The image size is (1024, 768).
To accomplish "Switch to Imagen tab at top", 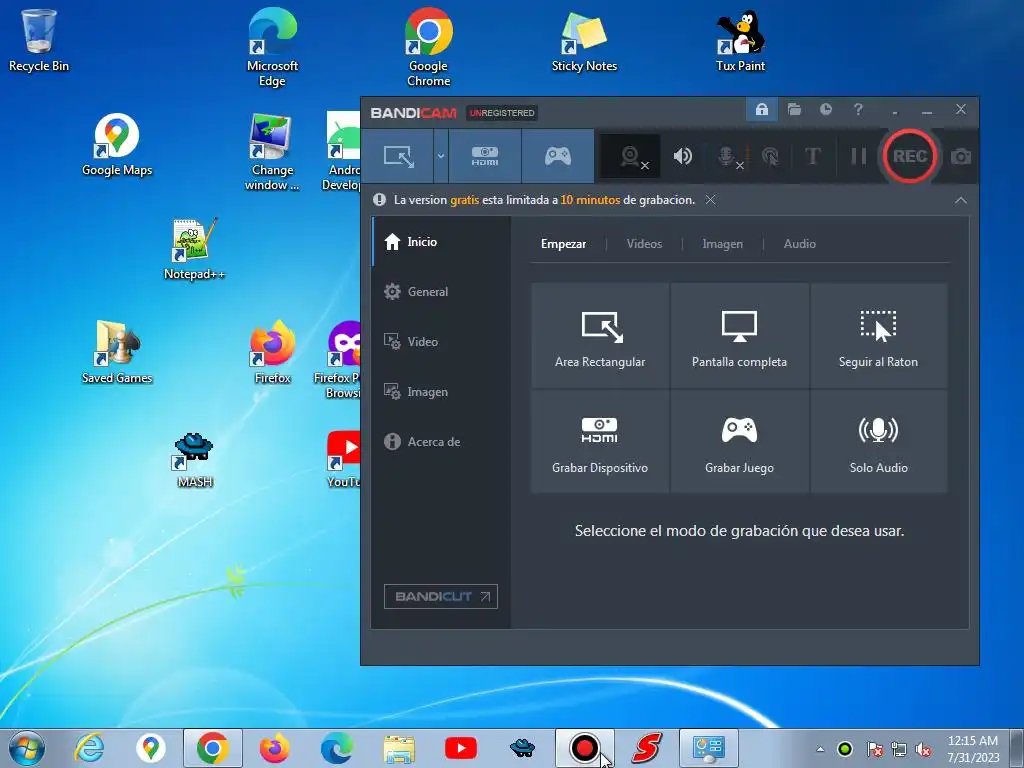I will click(x=722, y=244).
